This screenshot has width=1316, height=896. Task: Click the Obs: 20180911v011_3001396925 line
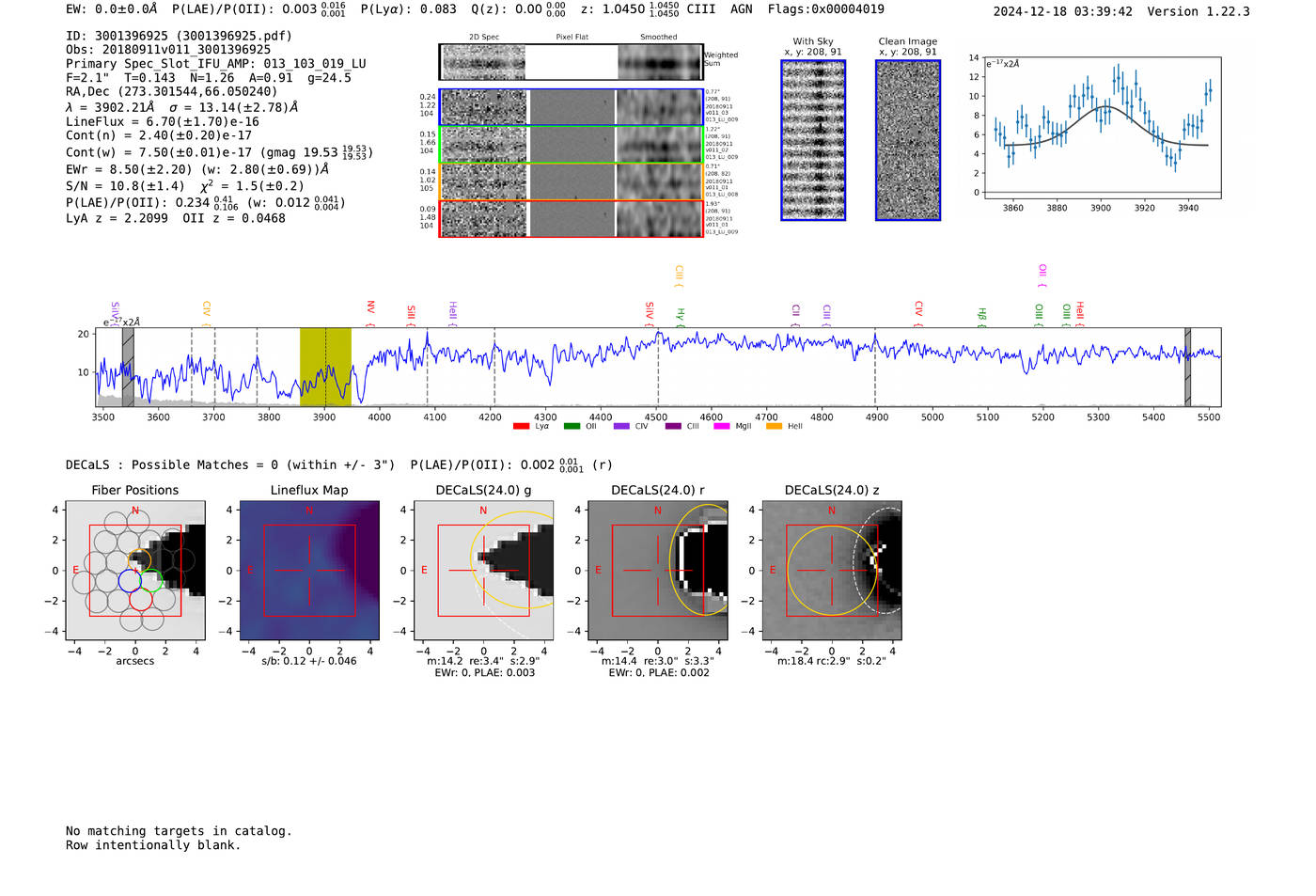168,50
